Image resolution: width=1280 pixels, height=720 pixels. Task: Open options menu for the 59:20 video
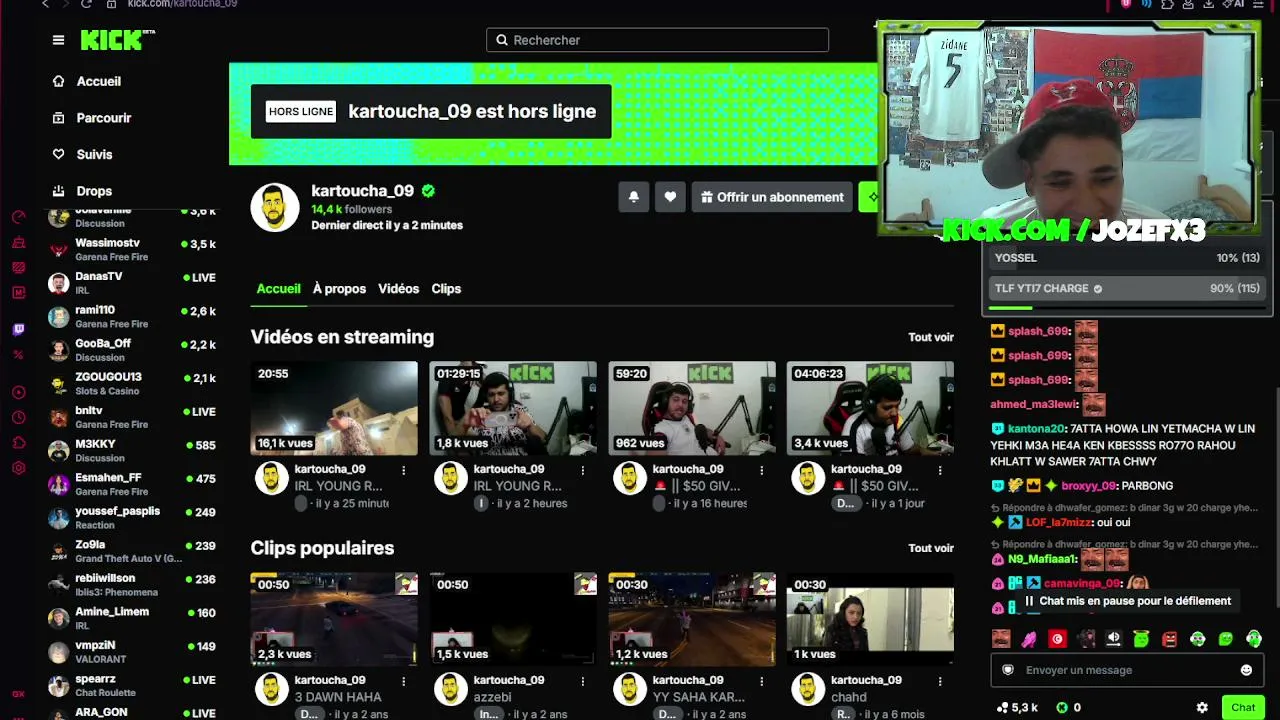[x=762, y=470]
